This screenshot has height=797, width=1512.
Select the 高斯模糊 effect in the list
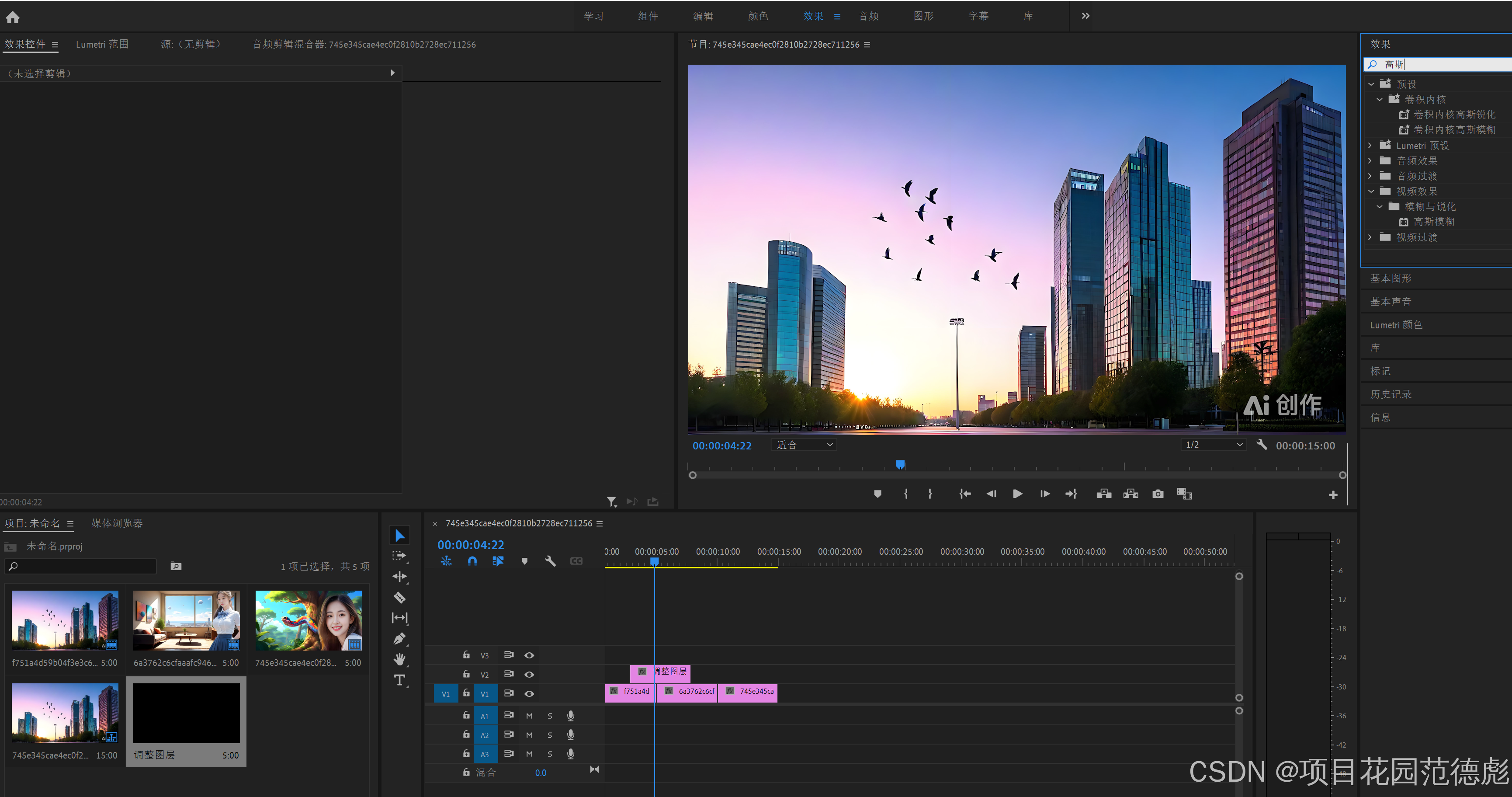coord(1433,221)
